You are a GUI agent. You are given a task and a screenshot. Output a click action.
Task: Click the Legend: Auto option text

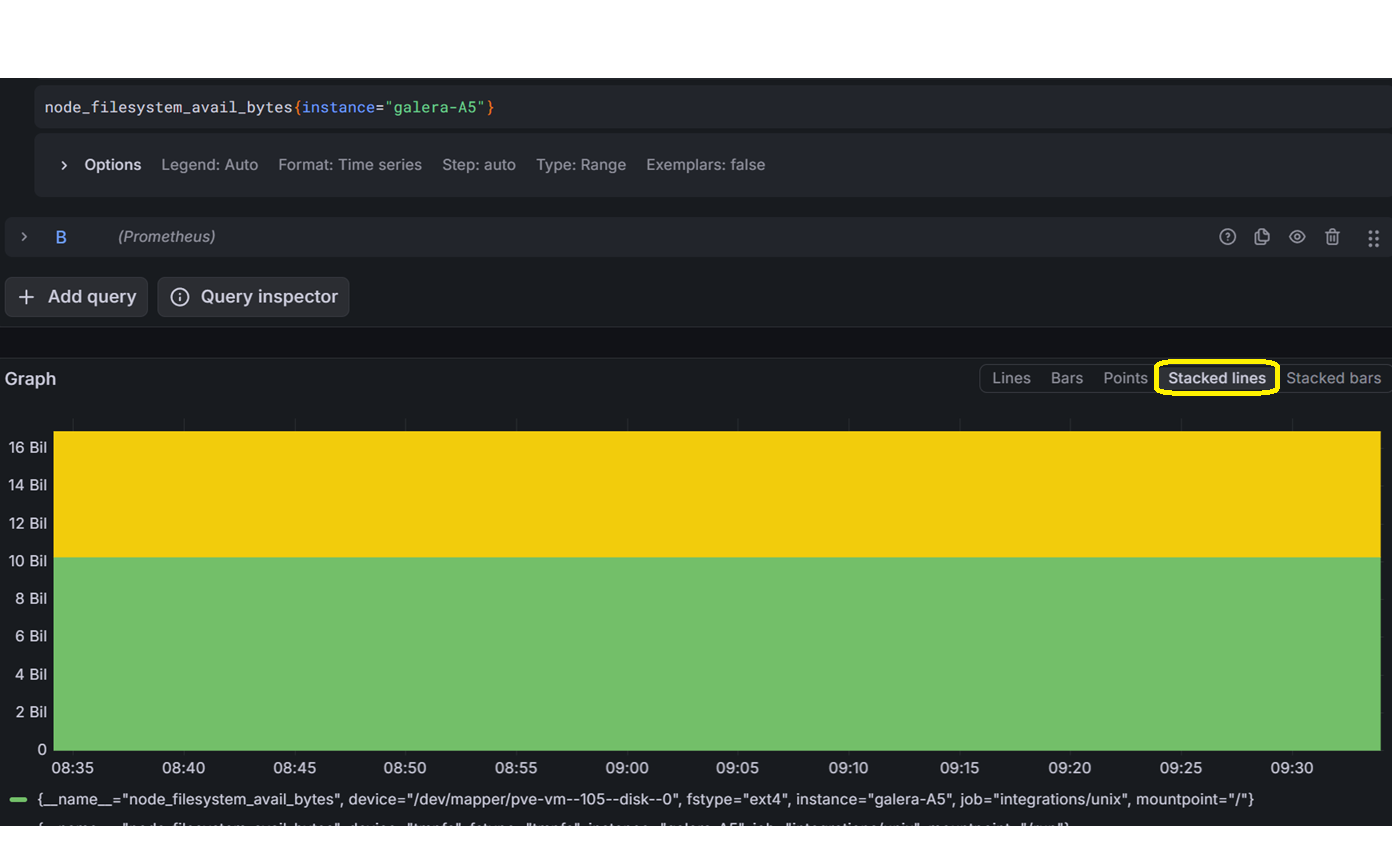click(209, 165)
